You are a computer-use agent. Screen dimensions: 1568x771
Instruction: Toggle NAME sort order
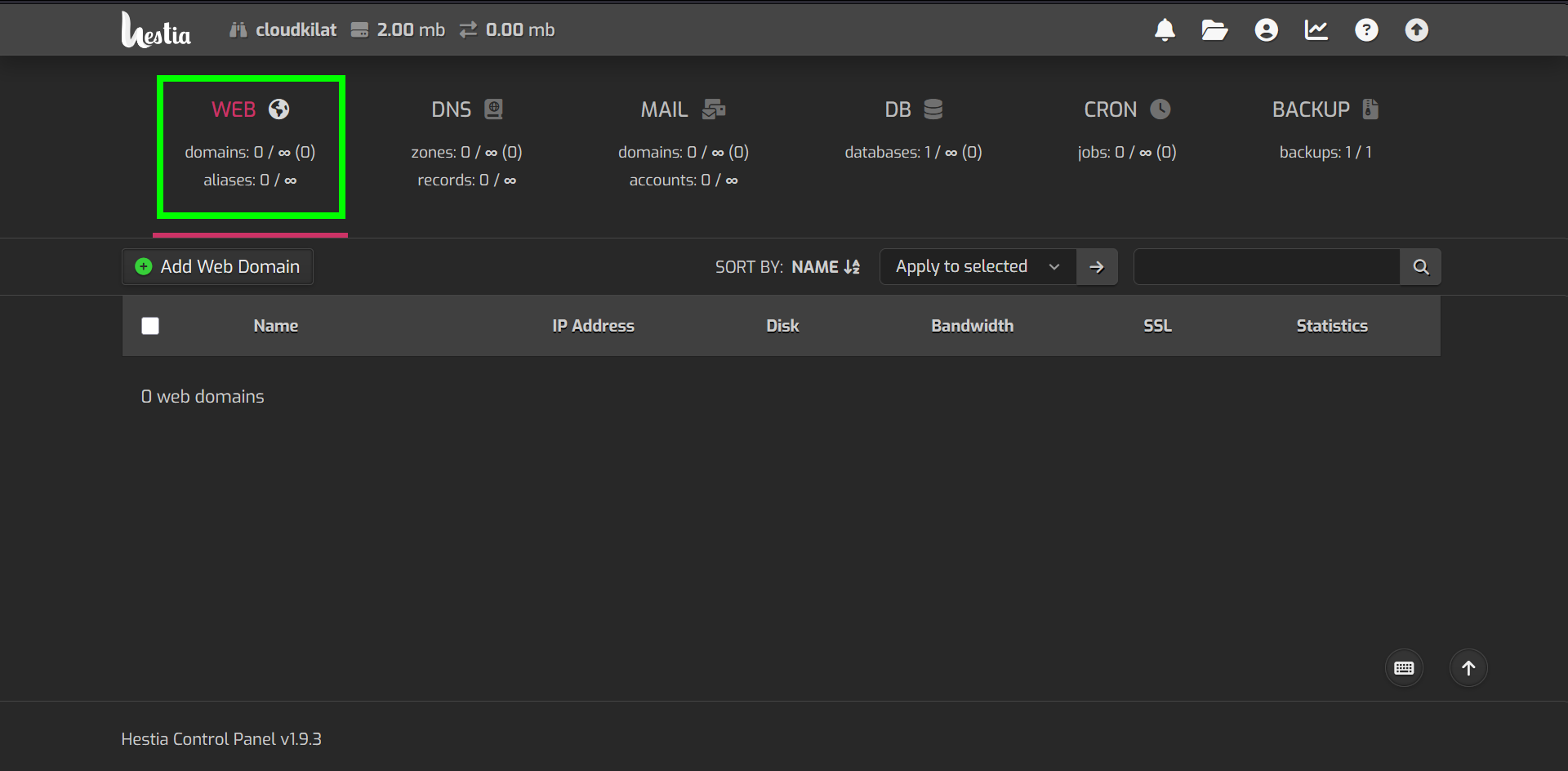[825, 266]
